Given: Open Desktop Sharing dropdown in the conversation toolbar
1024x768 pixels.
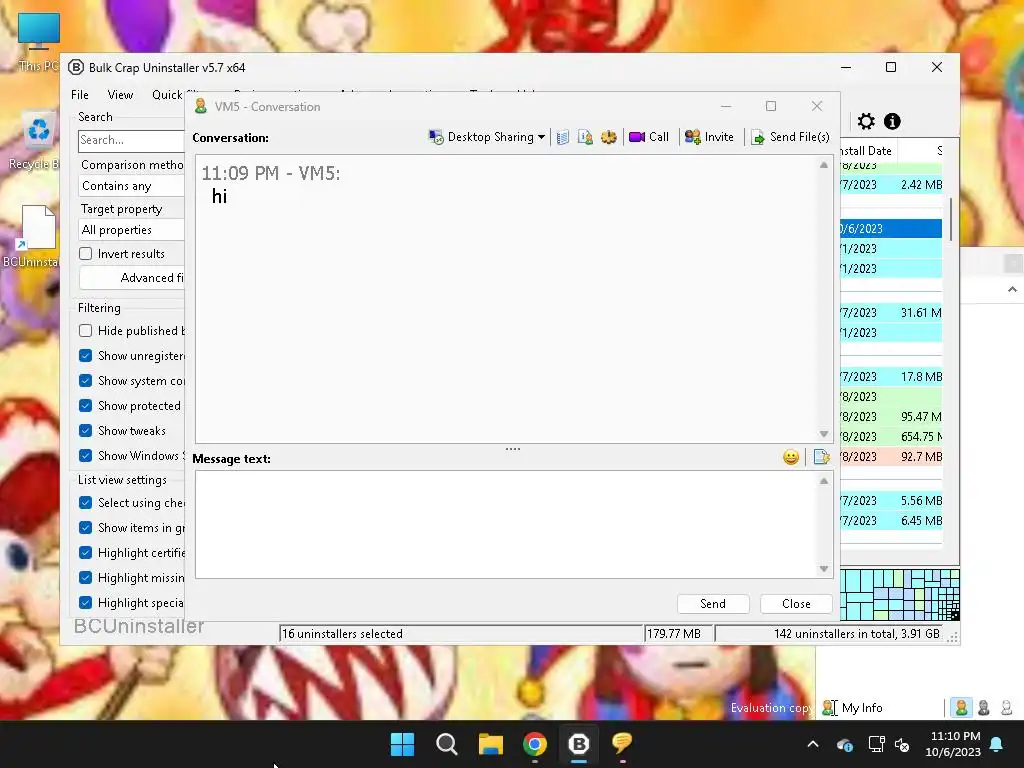Looking at the screenshot, I should pos(487,137).
